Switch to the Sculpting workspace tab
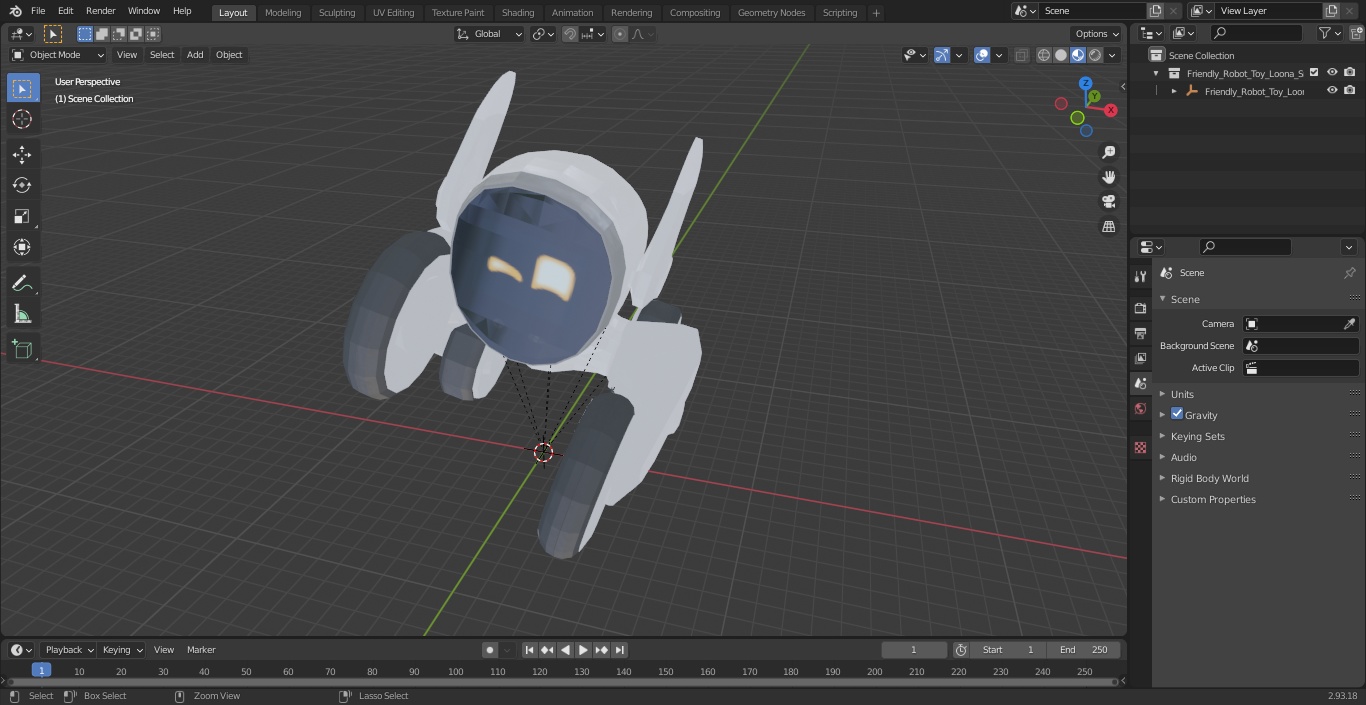This screenshot has height=705, width=1366. 337,12
